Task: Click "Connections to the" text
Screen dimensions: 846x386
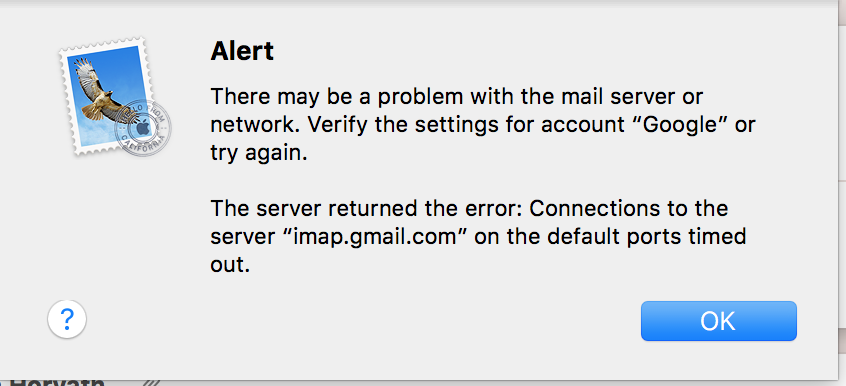Action: coord(629,208)
